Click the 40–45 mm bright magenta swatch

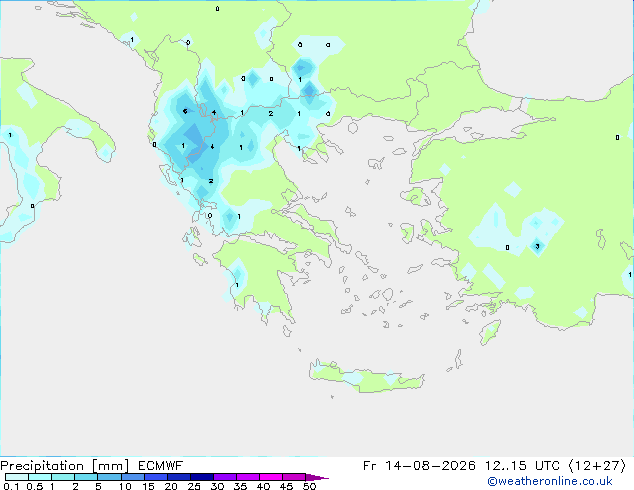271,477
